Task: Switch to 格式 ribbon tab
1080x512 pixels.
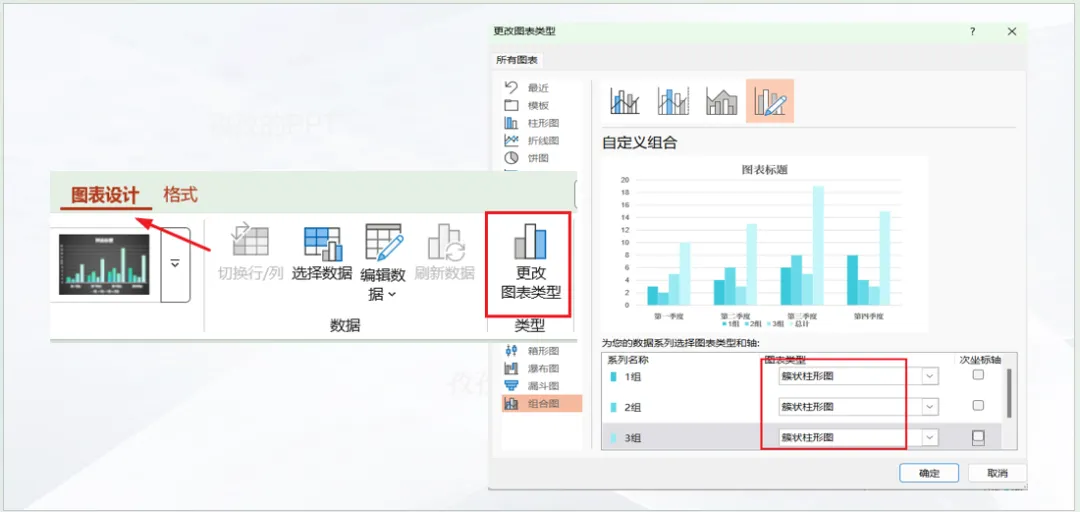Action: (180, 195)
